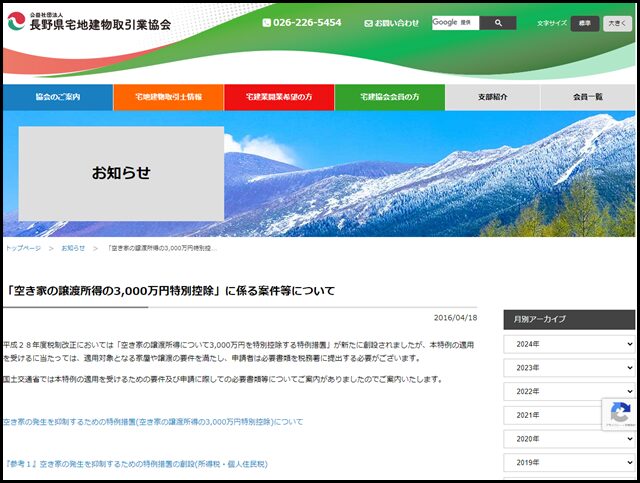Viewport: 640px width, 483px height.
Task: Click the 月別アーカイブ sidebar heading
Action: coord(569,319)
